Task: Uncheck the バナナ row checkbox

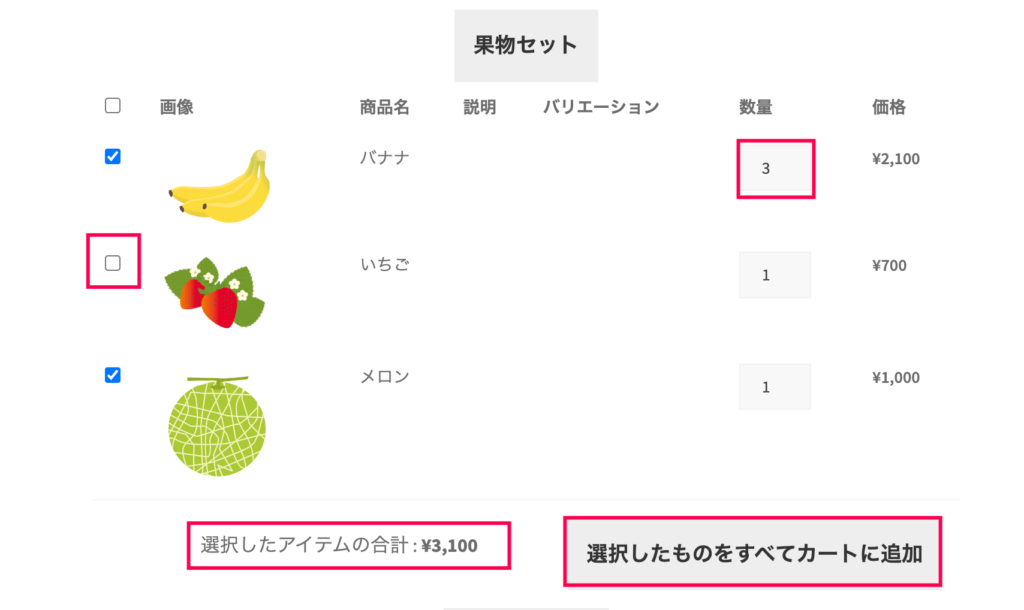Action: click(112, 157)
